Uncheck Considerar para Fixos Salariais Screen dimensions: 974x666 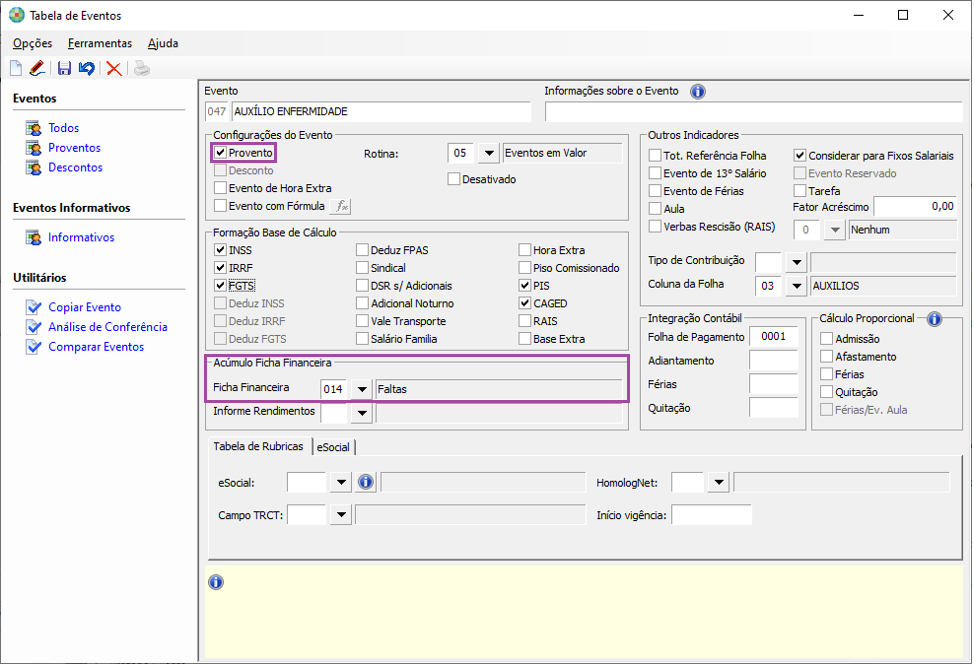[x=799, y=155]
